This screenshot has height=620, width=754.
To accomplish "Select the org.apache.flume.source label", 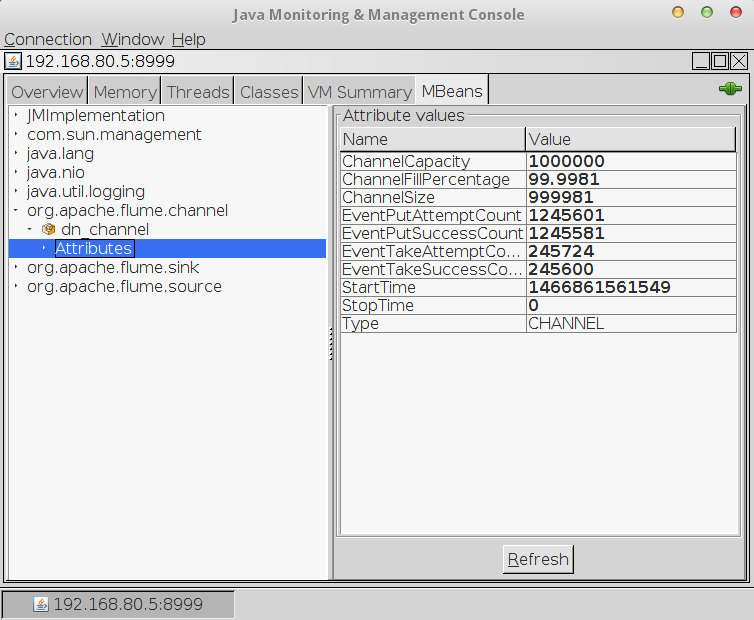I will [x=124, y=286].
